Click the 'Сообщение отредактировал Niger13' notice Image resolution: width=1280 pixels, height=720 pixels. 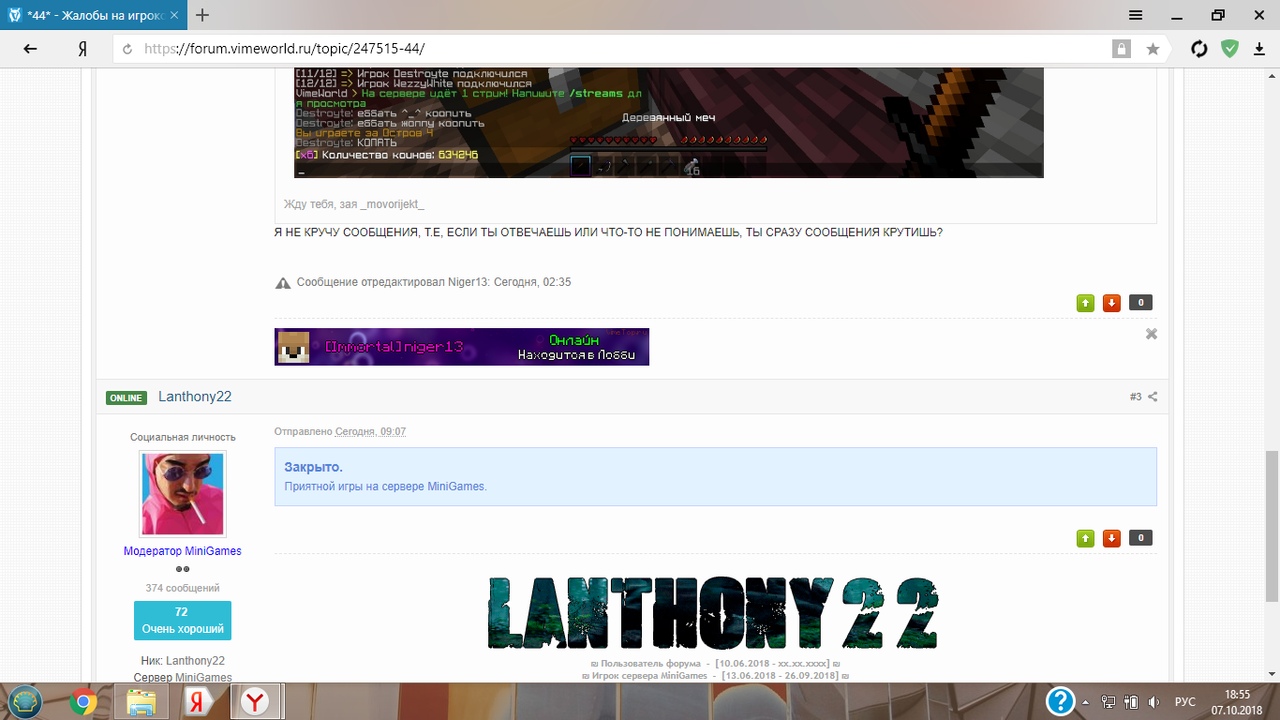[434, 282]
